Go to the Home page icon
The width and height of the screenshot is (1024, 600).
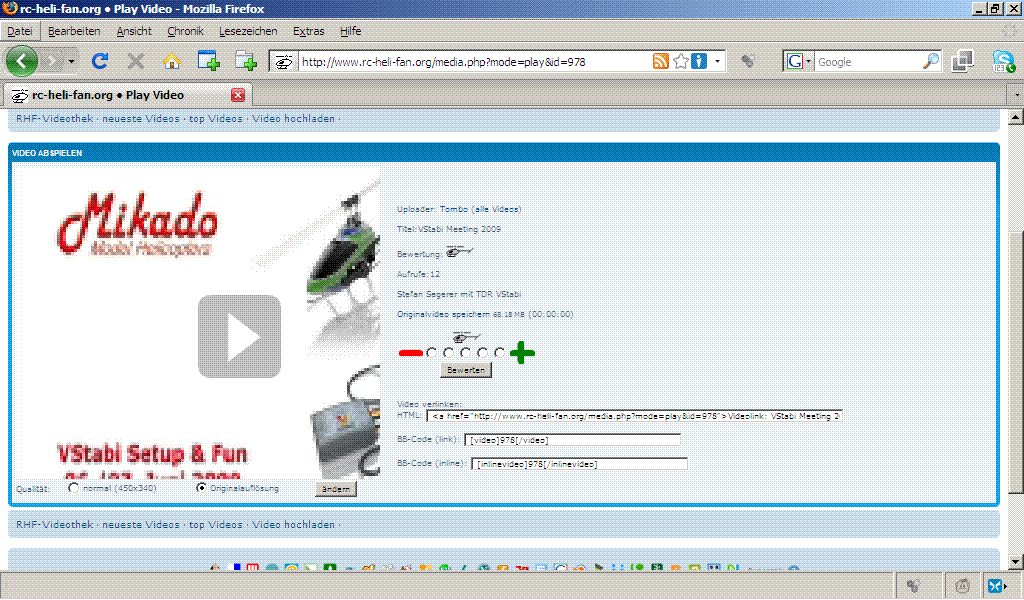[x=172, y=61]
